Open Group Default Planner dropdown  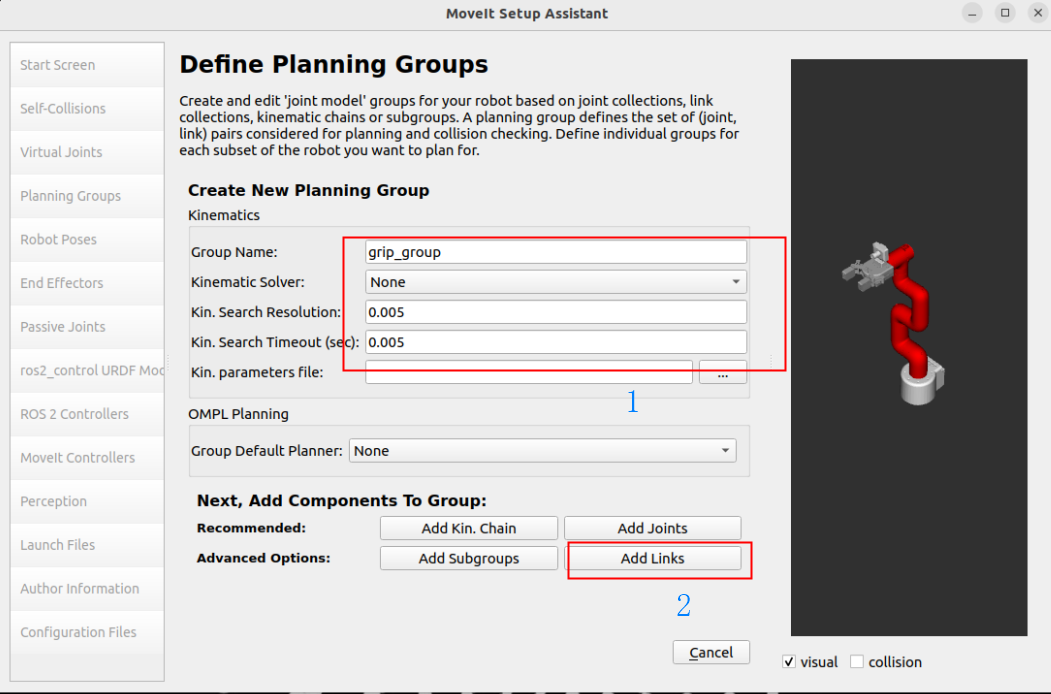coord(542,451)
